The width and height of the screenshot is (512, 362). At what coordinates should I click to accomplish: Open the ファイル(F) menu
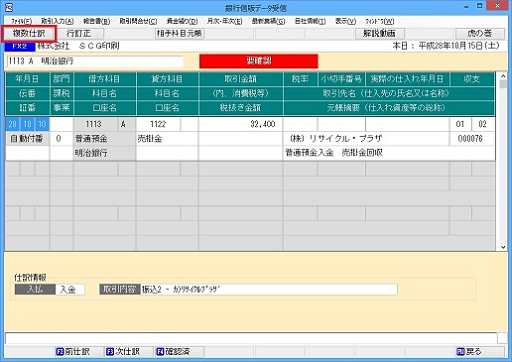(21, 21)
